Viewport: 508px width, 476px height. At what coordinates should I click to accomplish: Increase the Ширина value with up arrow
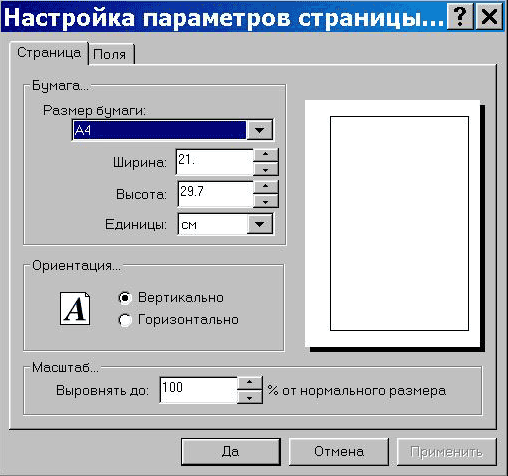click(265, 154)
